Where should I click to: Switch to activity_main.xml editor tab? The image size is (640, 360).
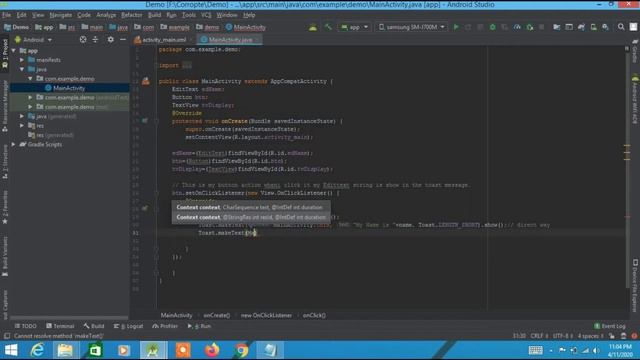163,40
